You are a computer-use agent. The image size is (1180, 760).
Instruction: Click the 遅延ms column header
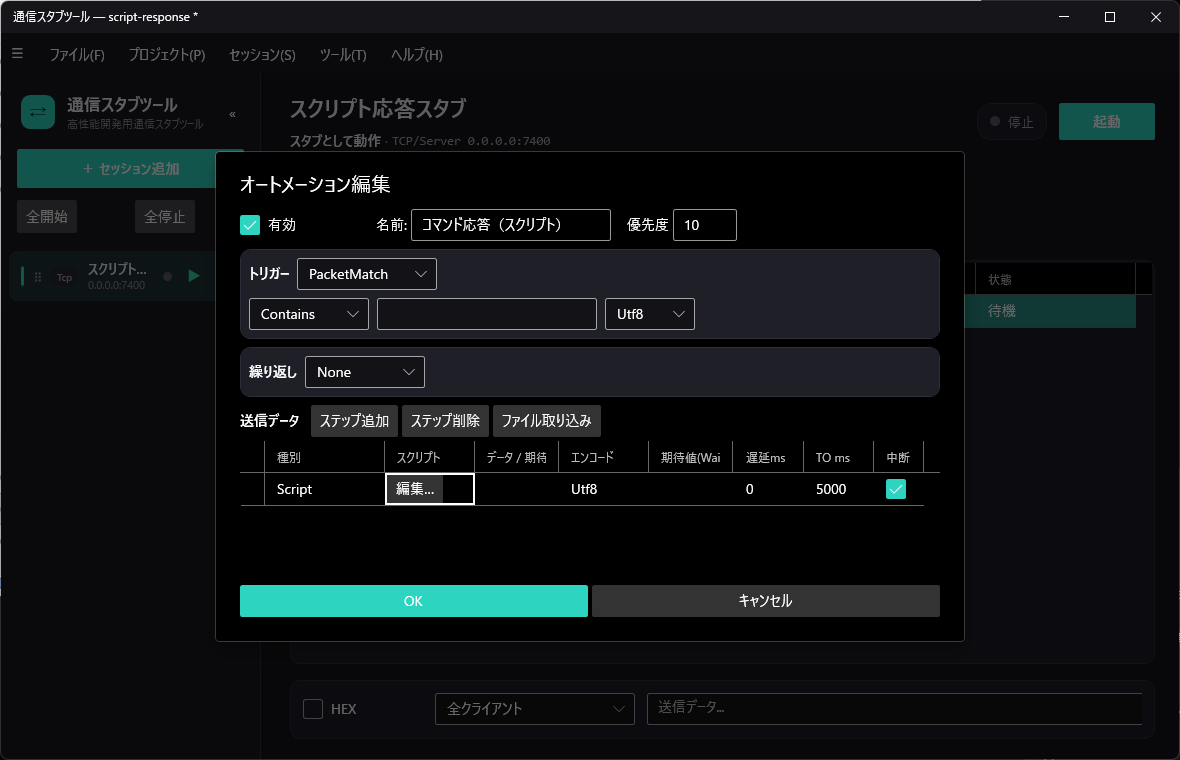click(768, 458)
